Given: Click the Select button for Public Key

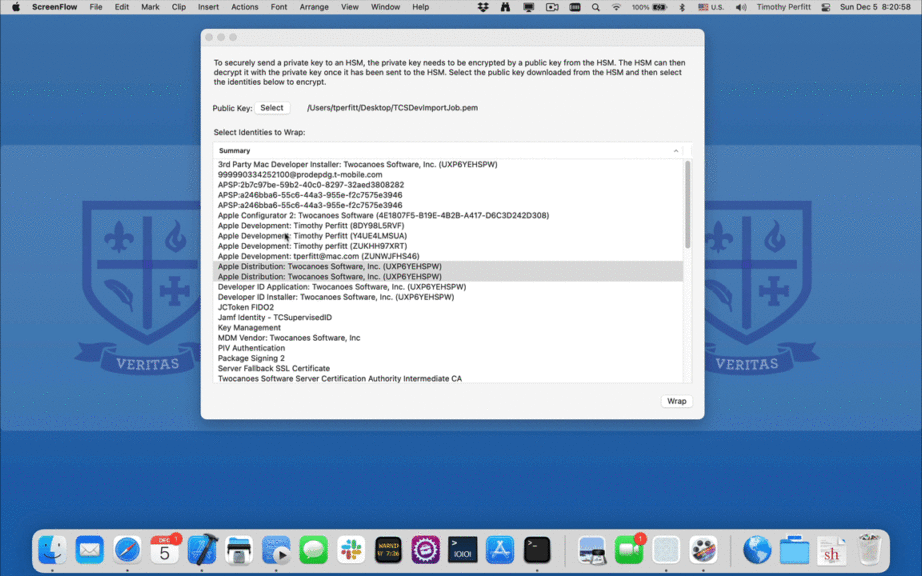Looking at the screenshot, I should (x=272, y=108).
